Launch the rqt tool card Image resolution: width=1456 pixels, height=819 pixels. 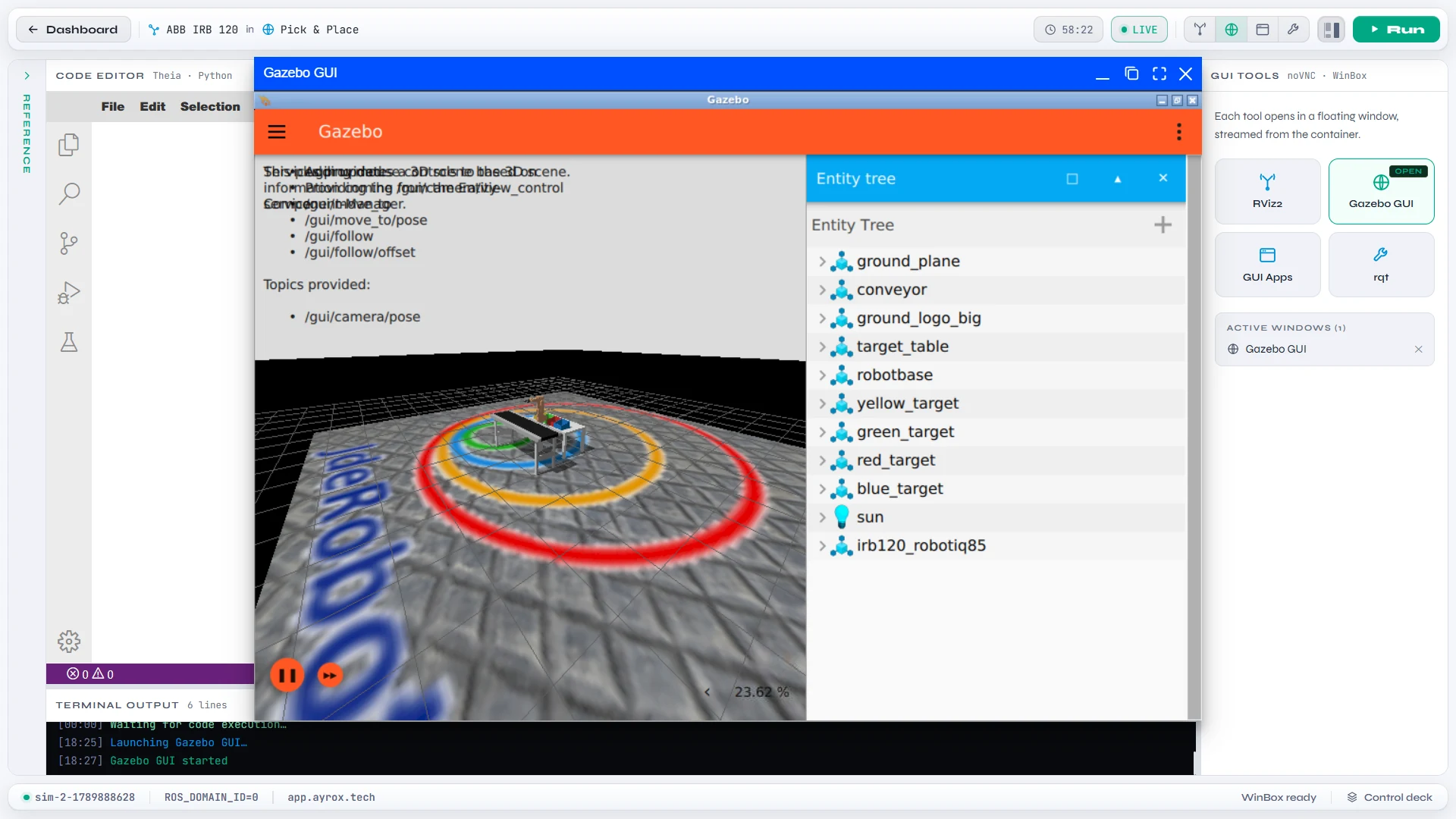point(1381,265)
